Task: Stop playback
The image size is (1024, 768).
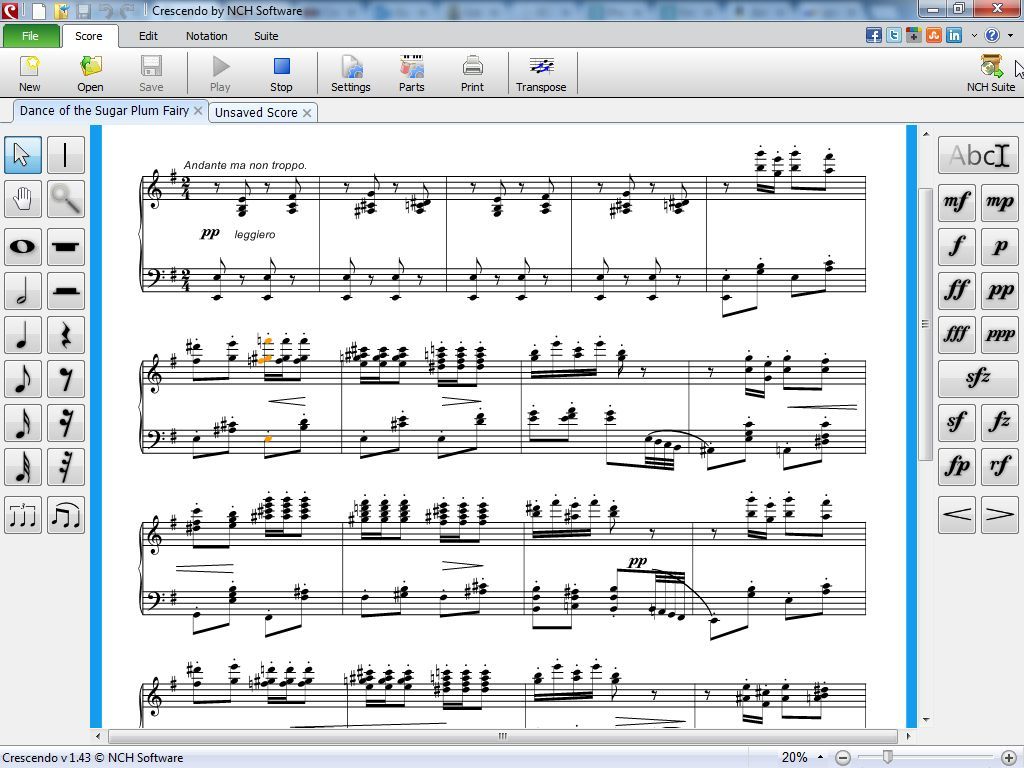Action: pyautogui.click(x=281, y=74)
